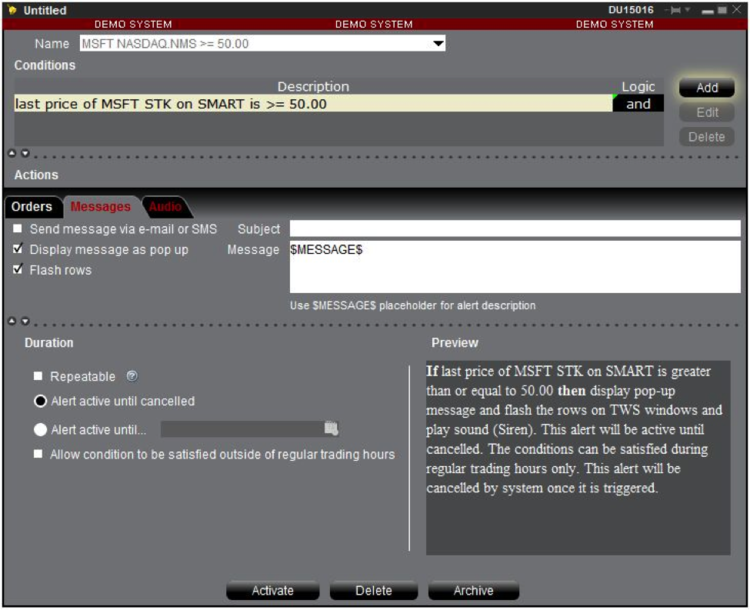The image size is (750, 610).
Task: Click into the Subject input field
Action: 515,228
